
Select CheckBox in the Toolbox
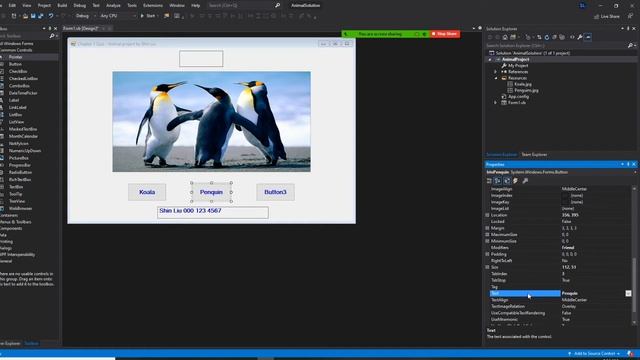pos(18,71)
